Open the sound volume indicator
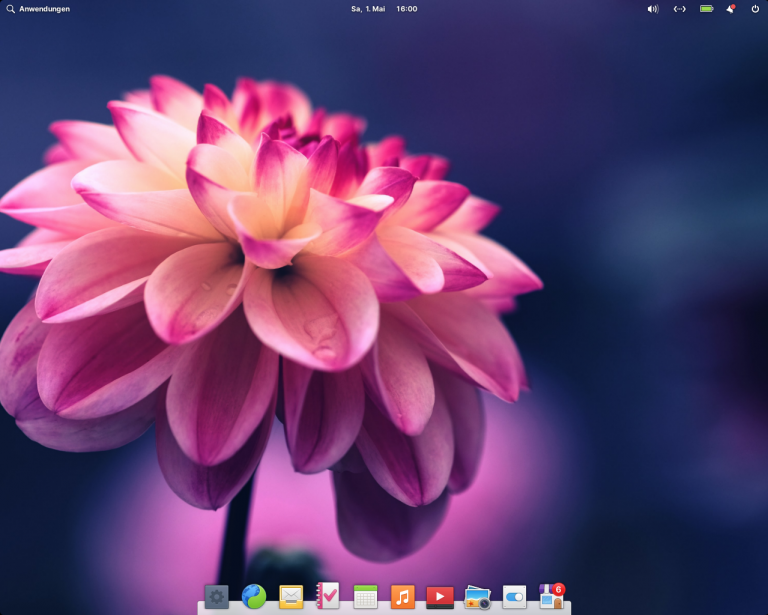 click(653, 9)
